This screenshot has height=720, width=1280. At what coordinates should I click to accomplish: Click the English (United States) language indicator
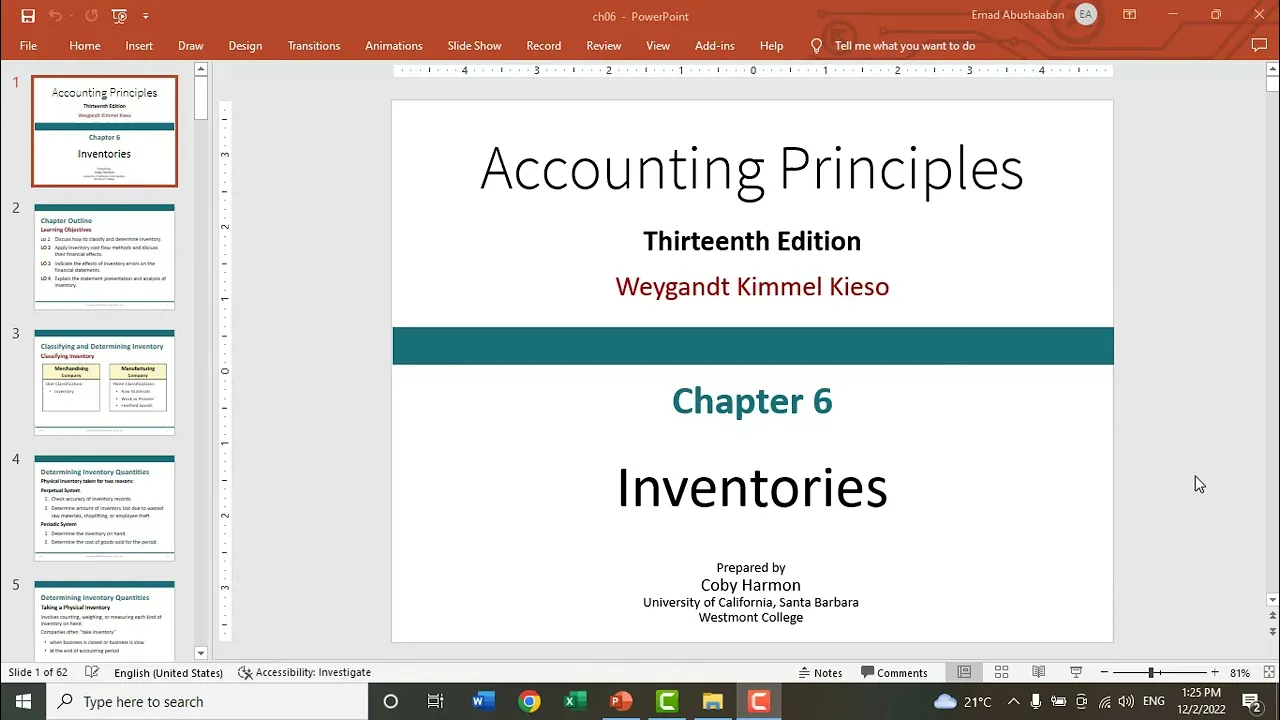coord(168,673)
